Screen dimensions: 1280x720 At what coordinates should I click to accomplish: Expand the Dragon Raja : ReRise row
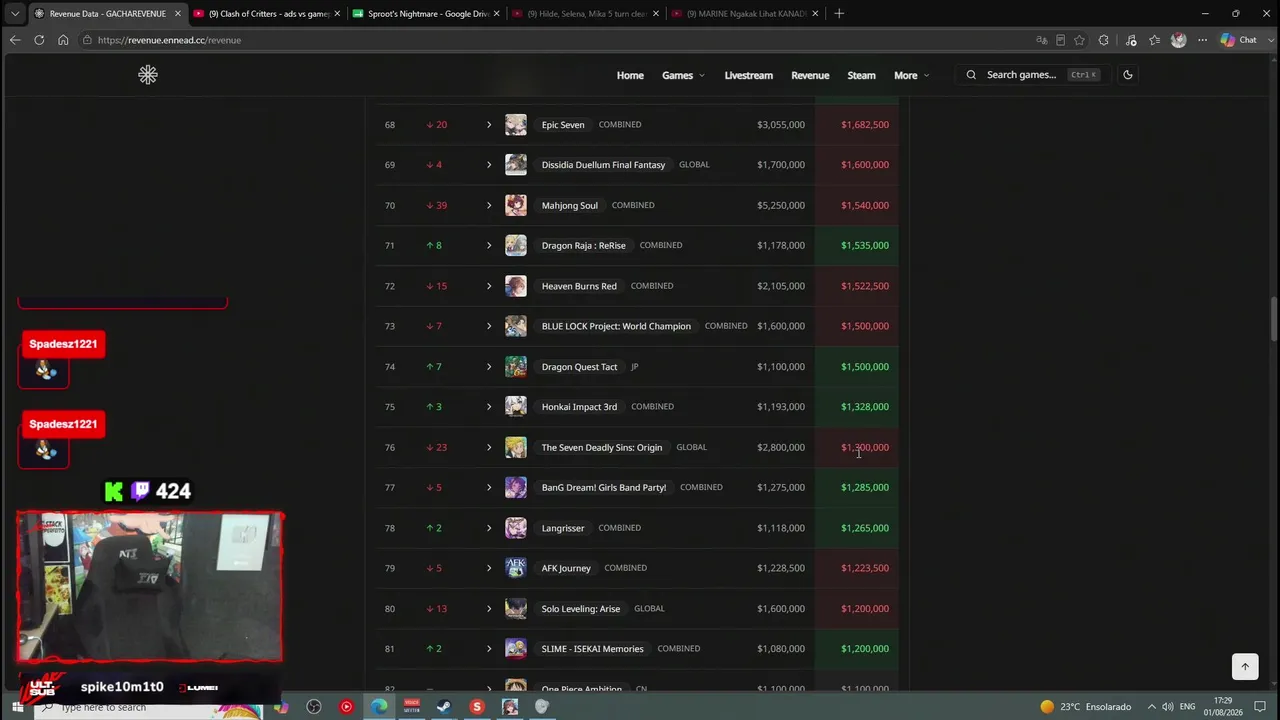[x=489, y=245]
